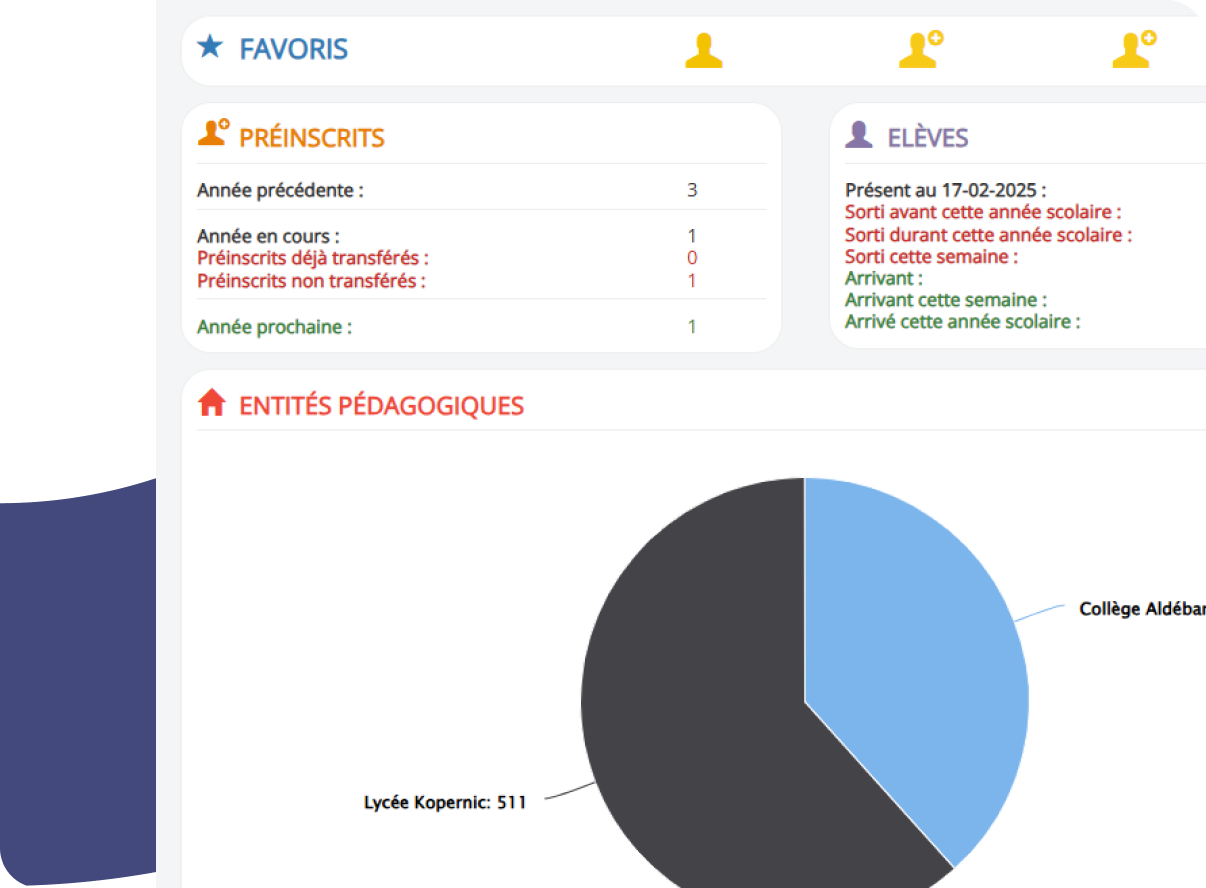Viewport: 1206px width, 888px height.
Task: Select the 'Année en cours :' label
Action: point(268,236)
